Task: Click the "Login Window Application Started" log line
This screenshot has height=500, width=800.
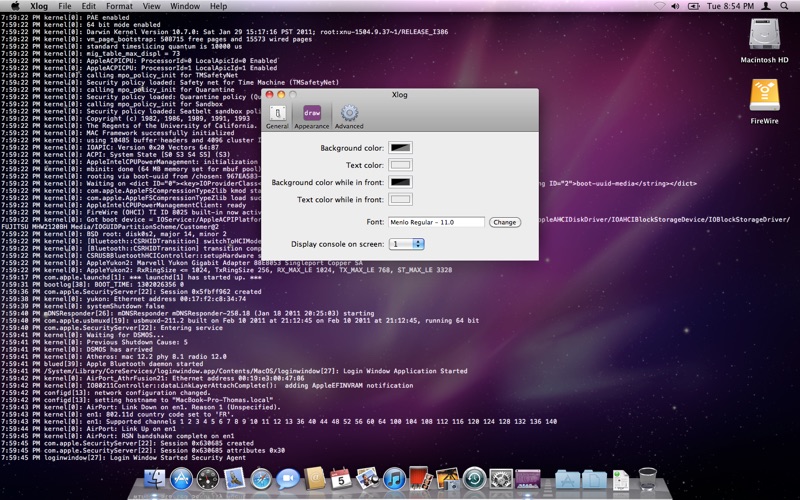Action: 234,371
